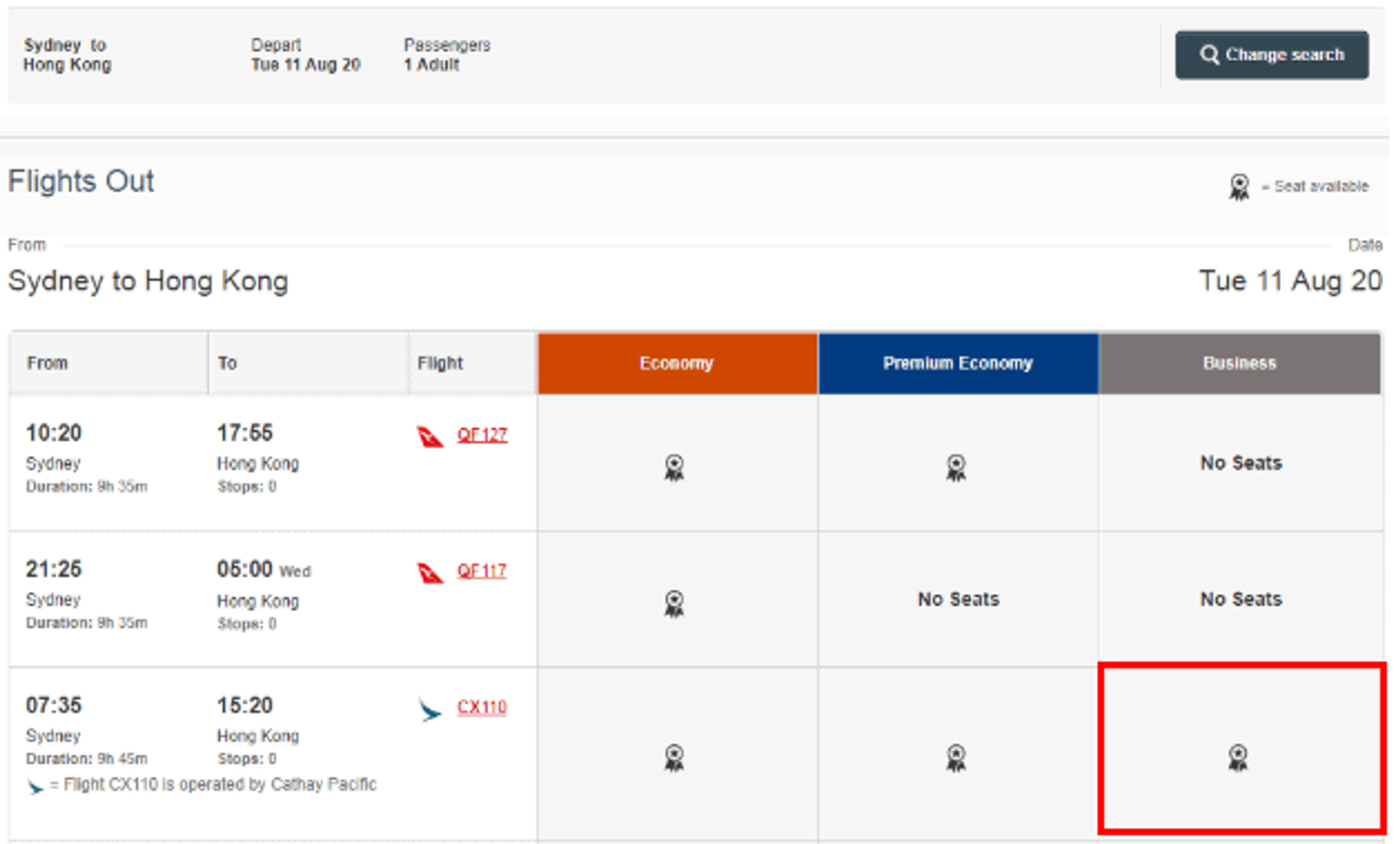The image size is (1400, 844).
Task: Click the Change search button
Action: point(1272,55)
